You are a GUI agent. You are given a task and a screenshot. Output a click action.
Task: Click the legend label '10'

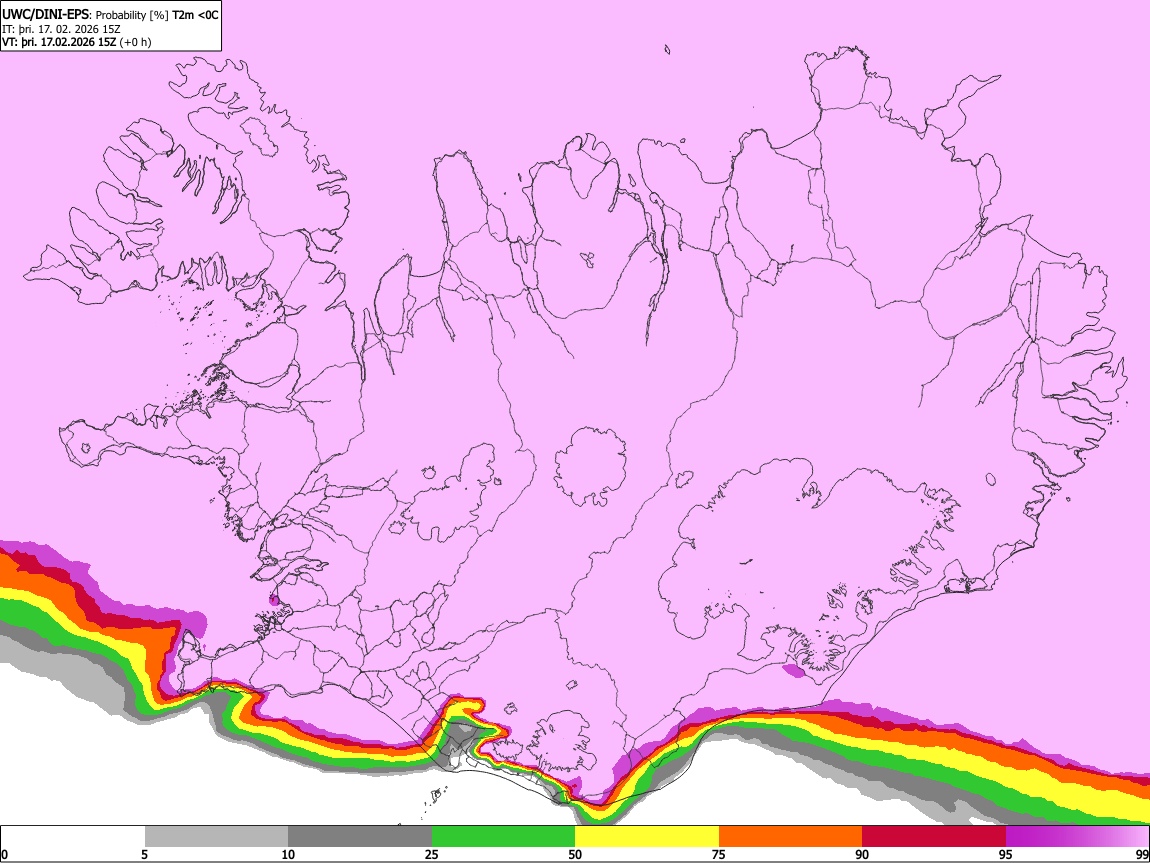288,855
